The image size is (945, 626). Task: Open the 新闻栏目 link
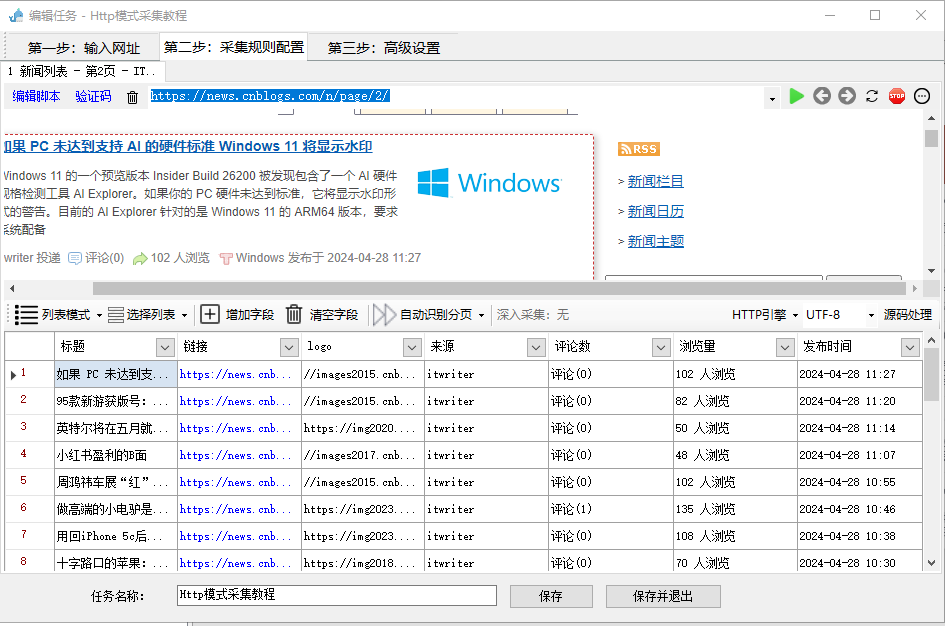tap(656, 181)
